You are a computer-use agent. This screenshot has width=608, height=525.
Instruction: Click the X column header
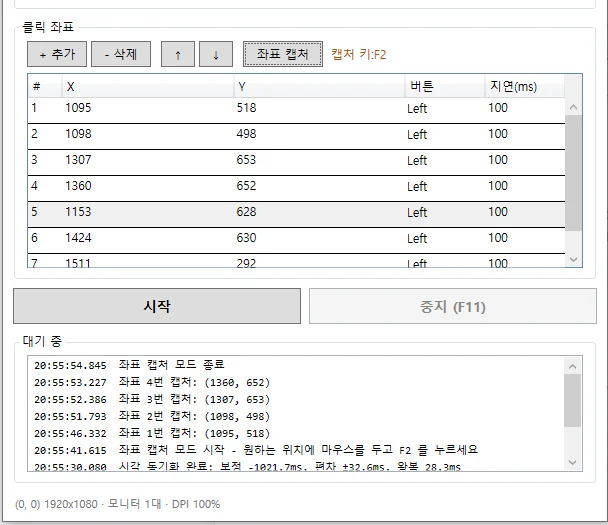148,86
